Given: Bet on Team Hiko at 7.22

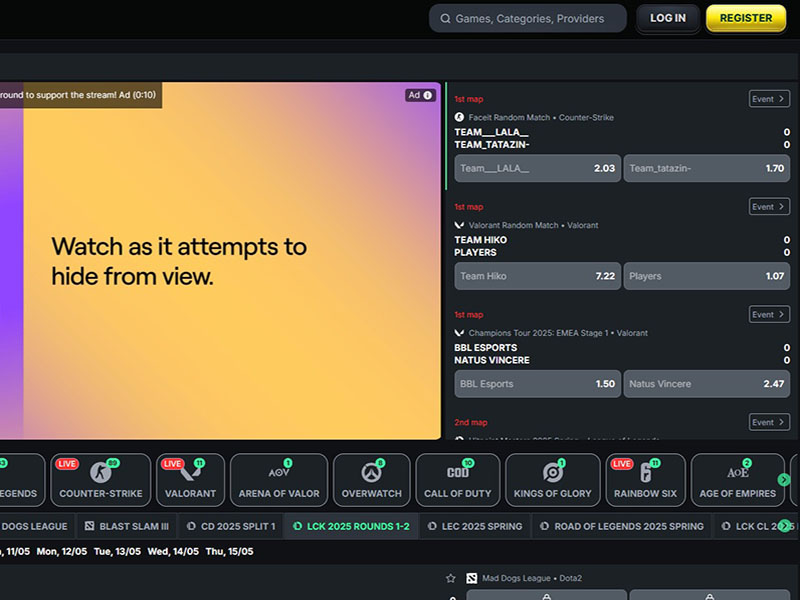Looking at the screenshot, I should coord(537,276).
